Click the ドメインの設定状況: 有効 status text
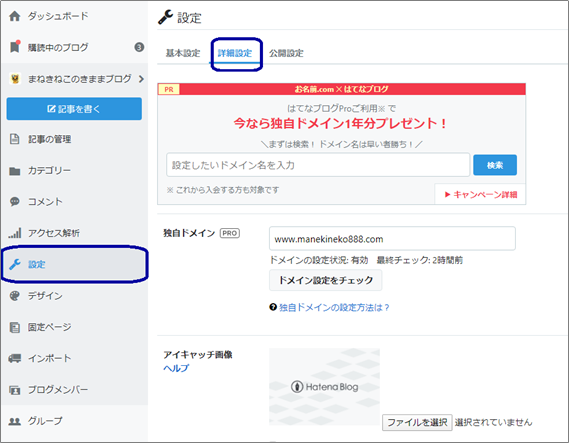This screenshot has height=443, width=569. (319, 260)
